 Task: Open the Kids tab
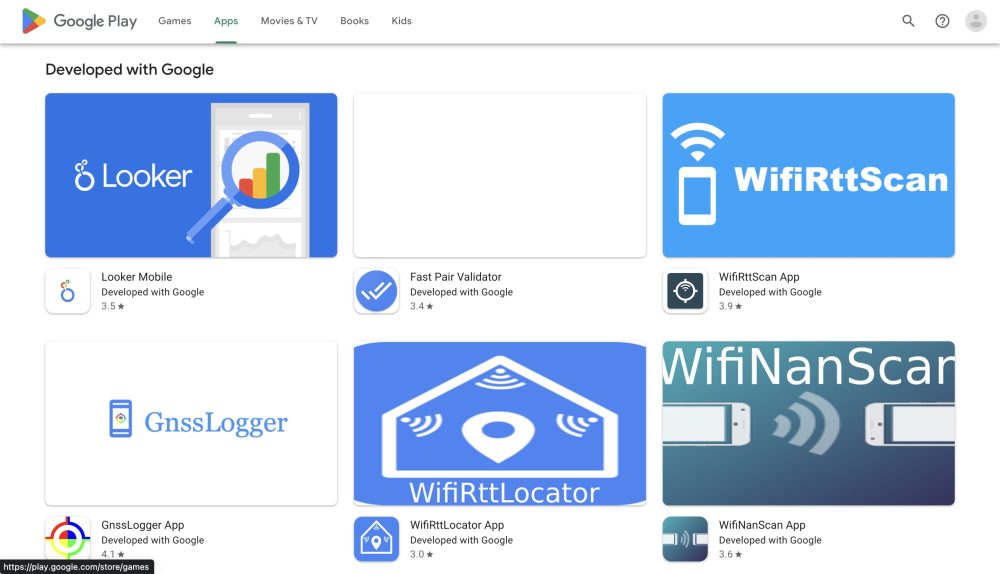(x=401, y=21)
